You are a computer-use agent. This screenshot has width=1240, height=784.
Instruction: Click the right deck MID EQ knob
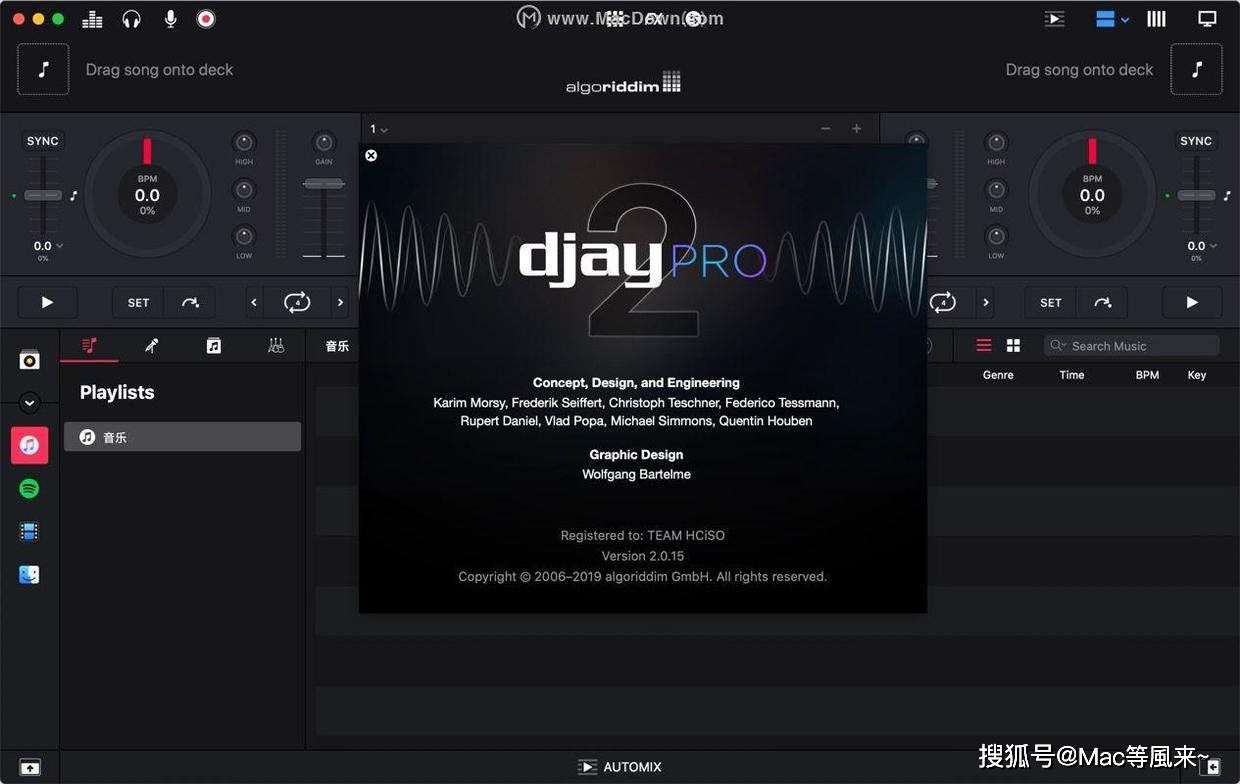pos(996,189)
